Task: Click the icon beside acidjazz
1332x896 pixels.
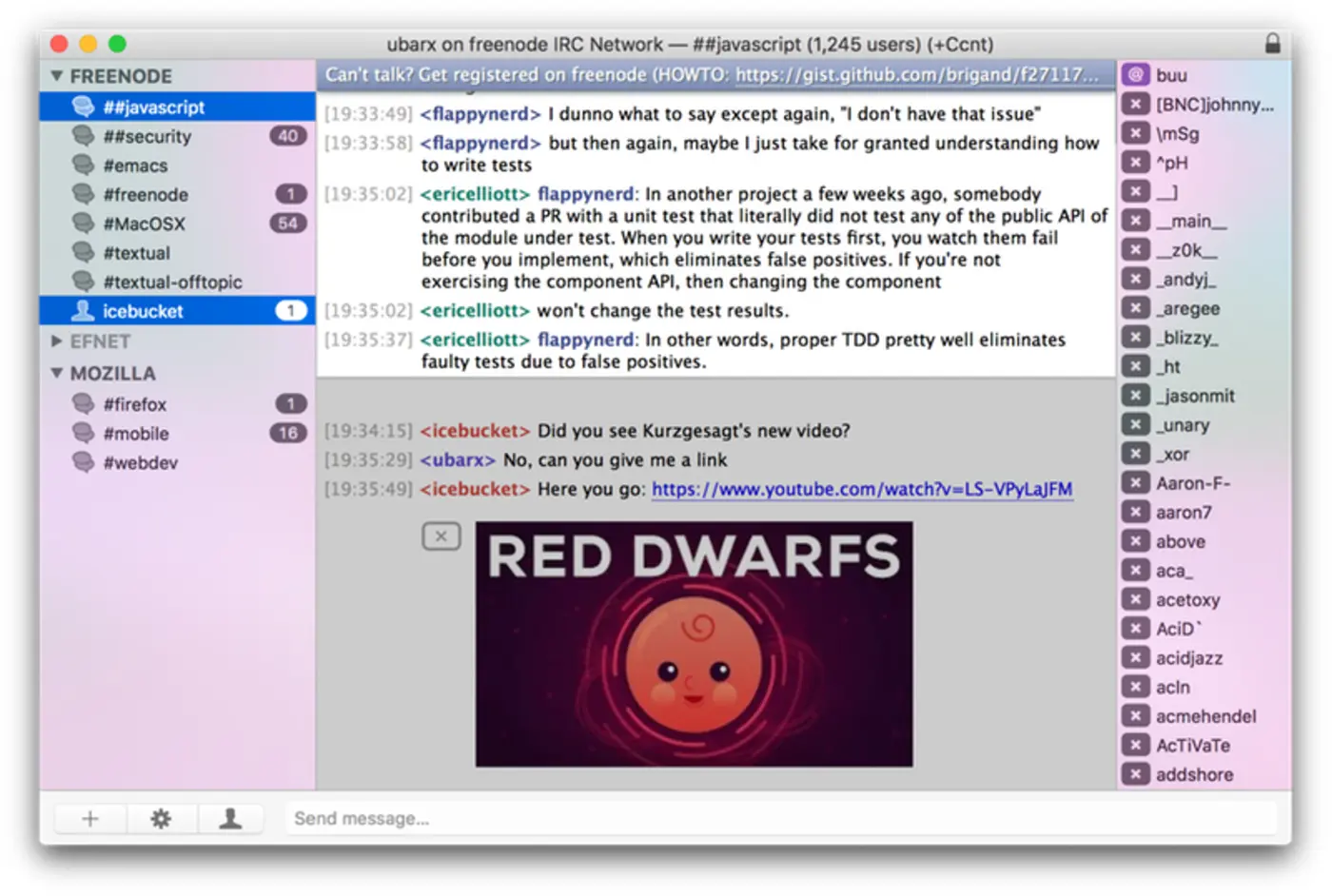Action: click(x=1135, y=658)
